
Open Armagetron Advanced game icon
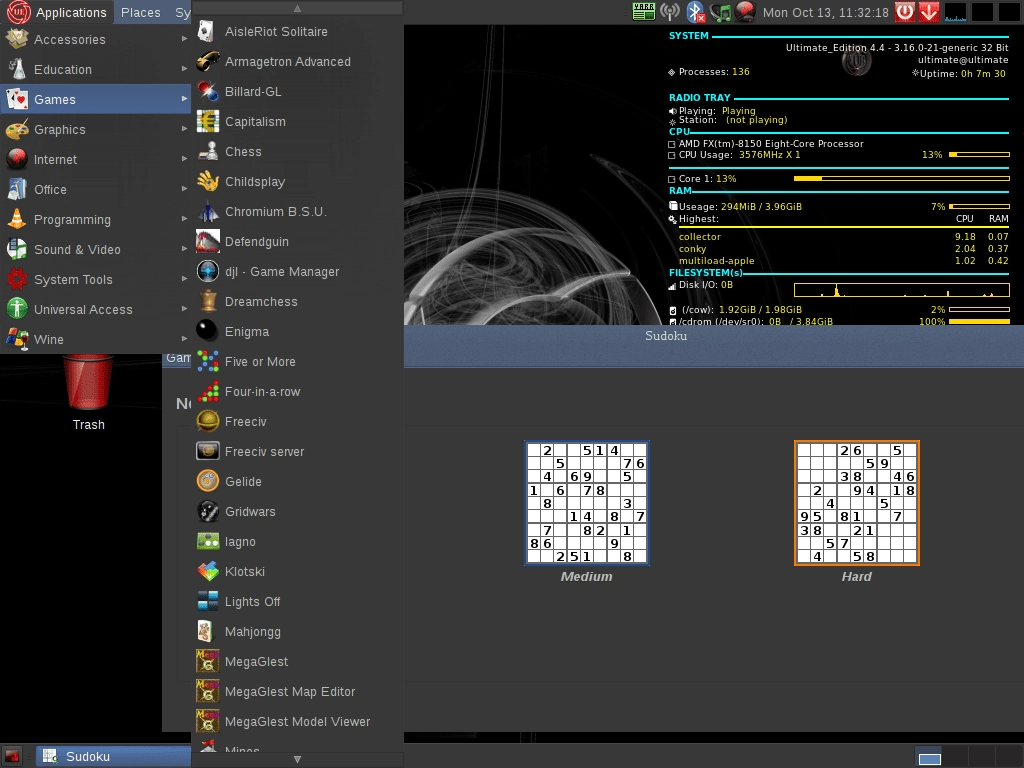point(208,61)
